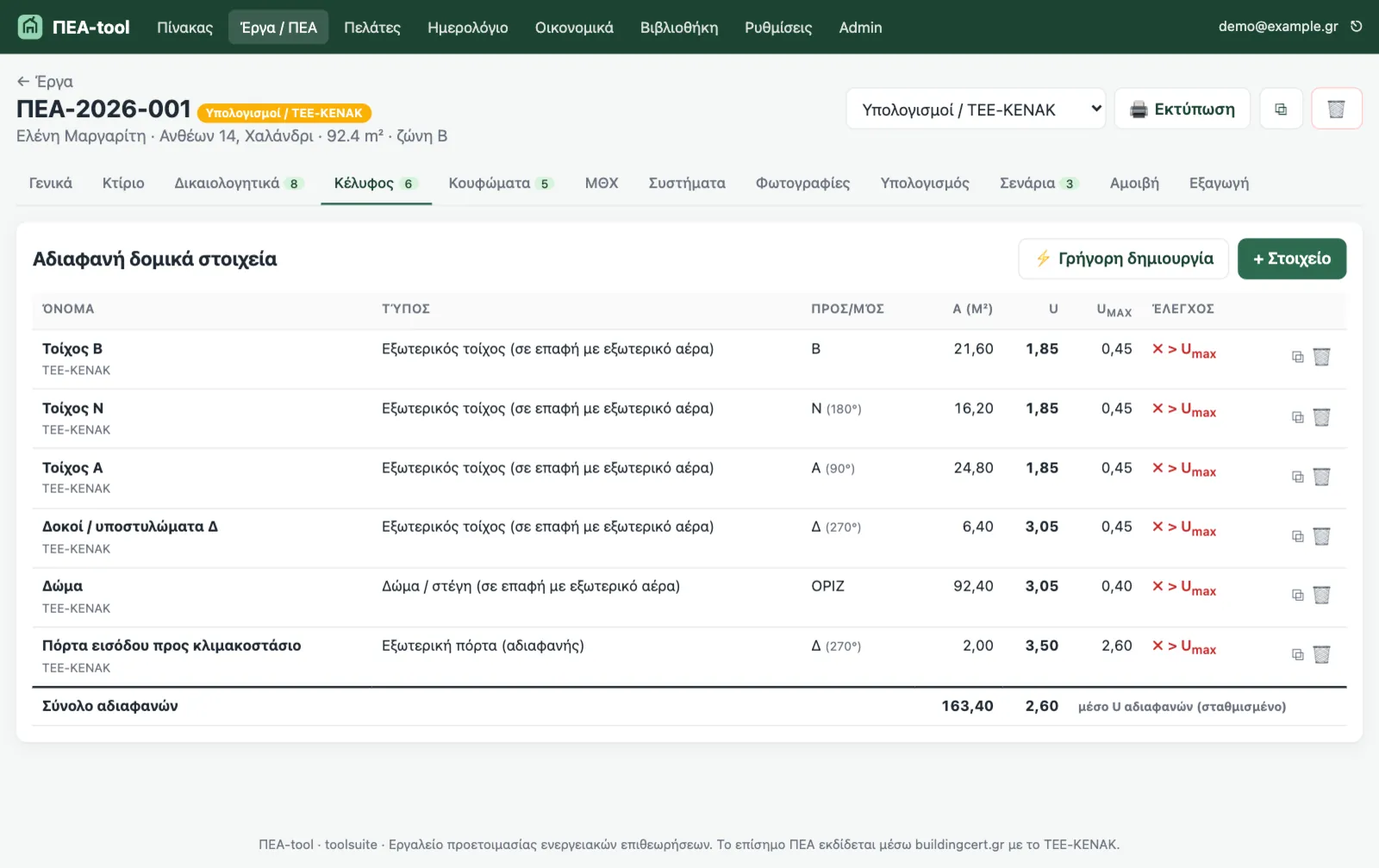This screenshot has width=1379, height=868.
Task: Delete the Πόρτα εισόδου προς κλιμακοστάσιο row
Action: pos(1322,654)
